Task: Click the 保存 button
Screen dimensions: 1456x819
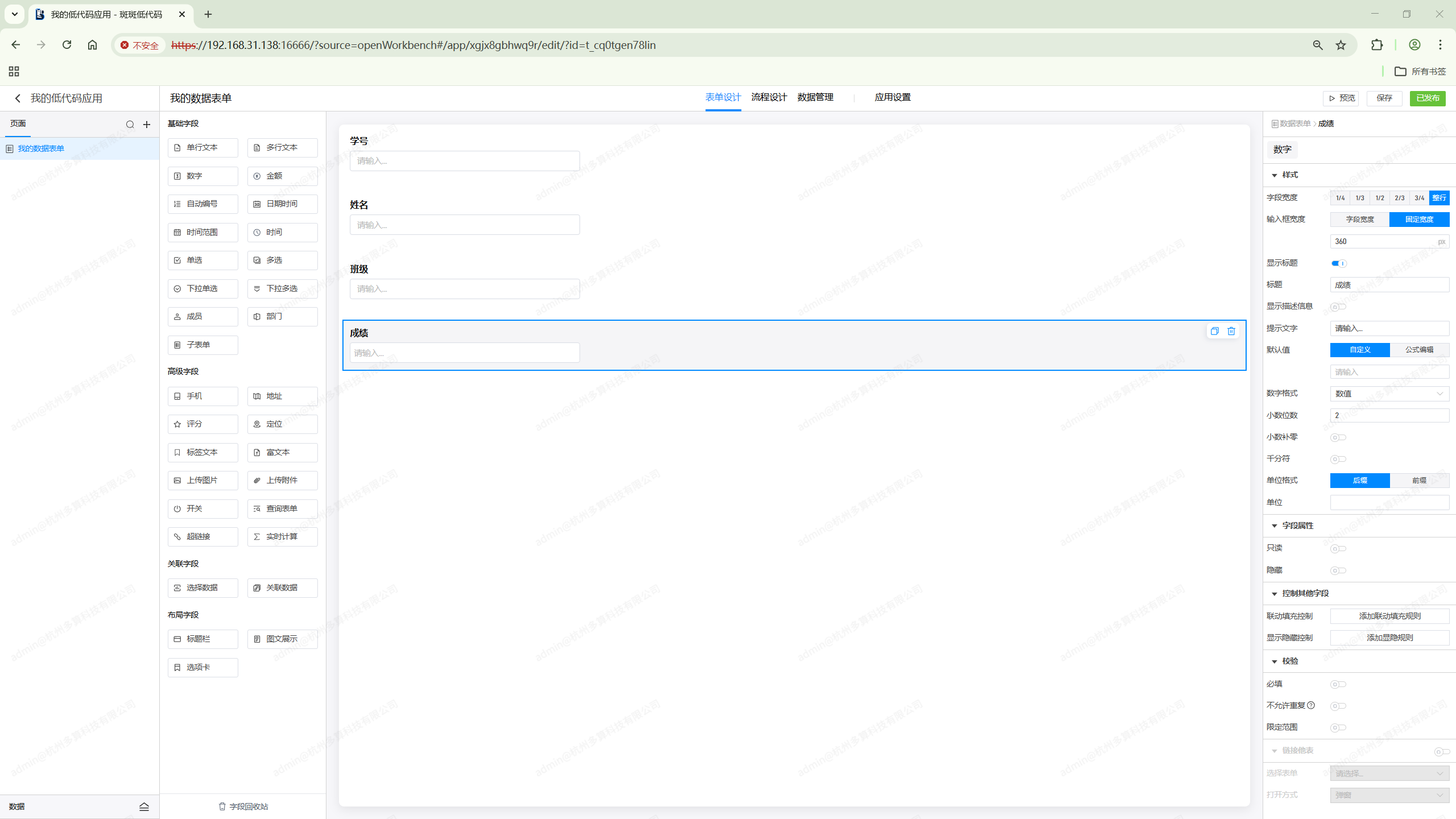Action: [1384, 98]
